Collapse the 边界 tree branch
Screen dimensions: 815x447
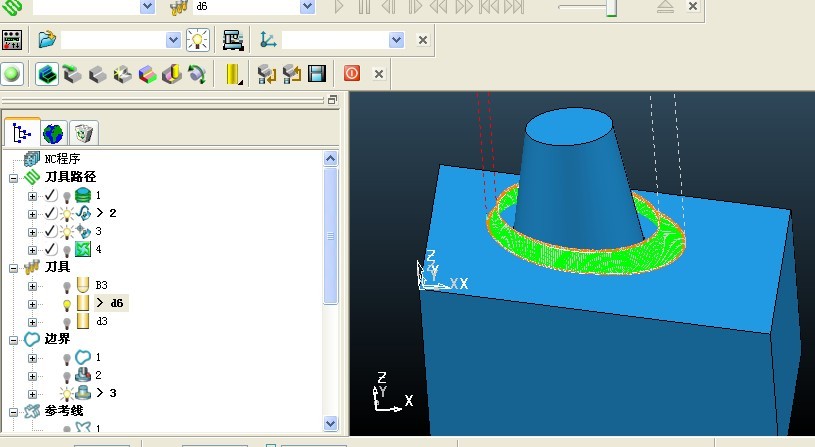click(x=14, y=340)
